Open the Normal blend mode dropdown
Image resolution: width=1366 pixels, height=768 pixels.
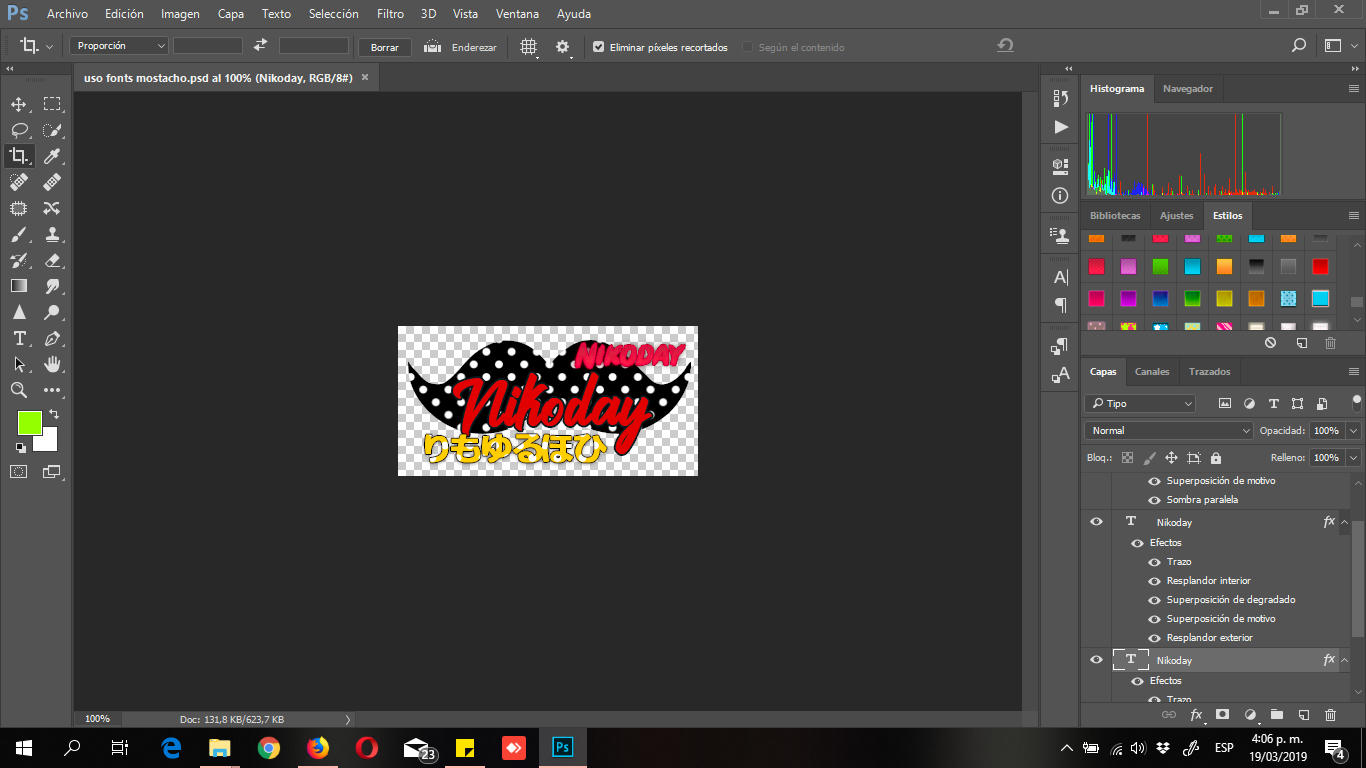pos(1168,431)
